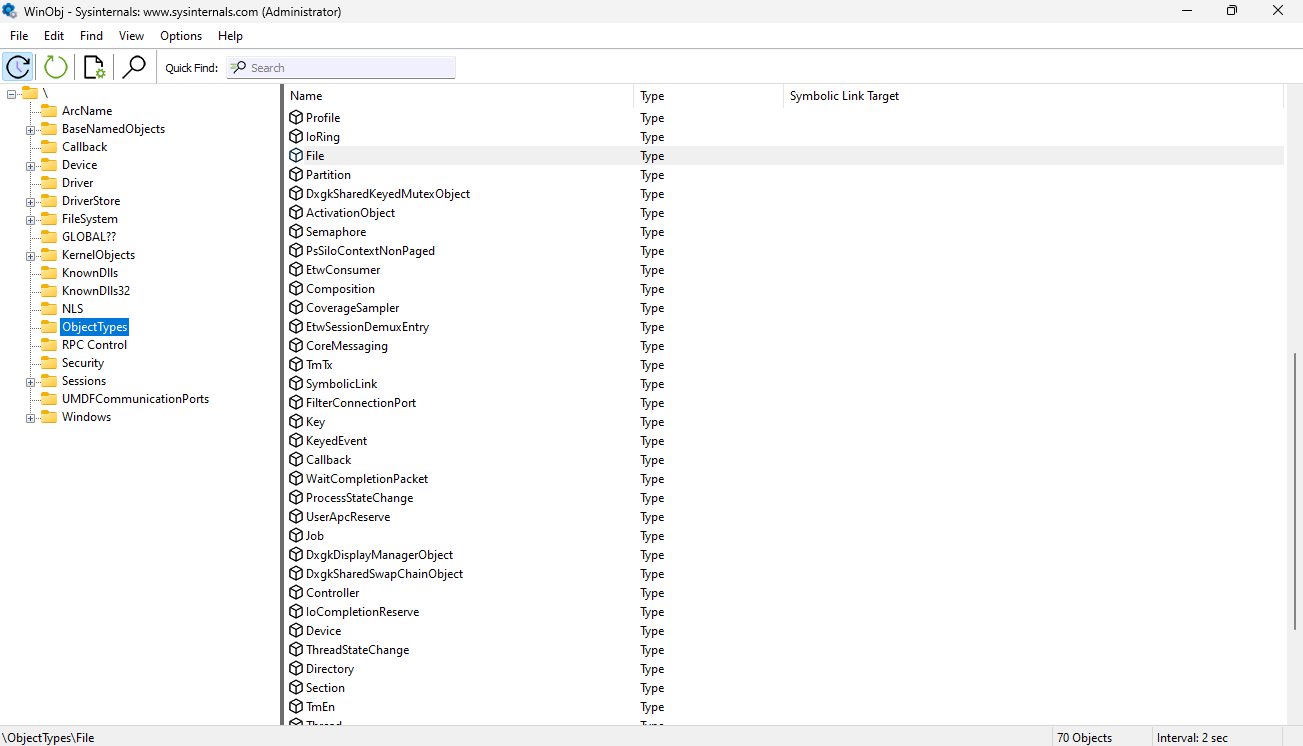Open the Options menu
The height and width of the screenshot is (746, 1303).
181,36
